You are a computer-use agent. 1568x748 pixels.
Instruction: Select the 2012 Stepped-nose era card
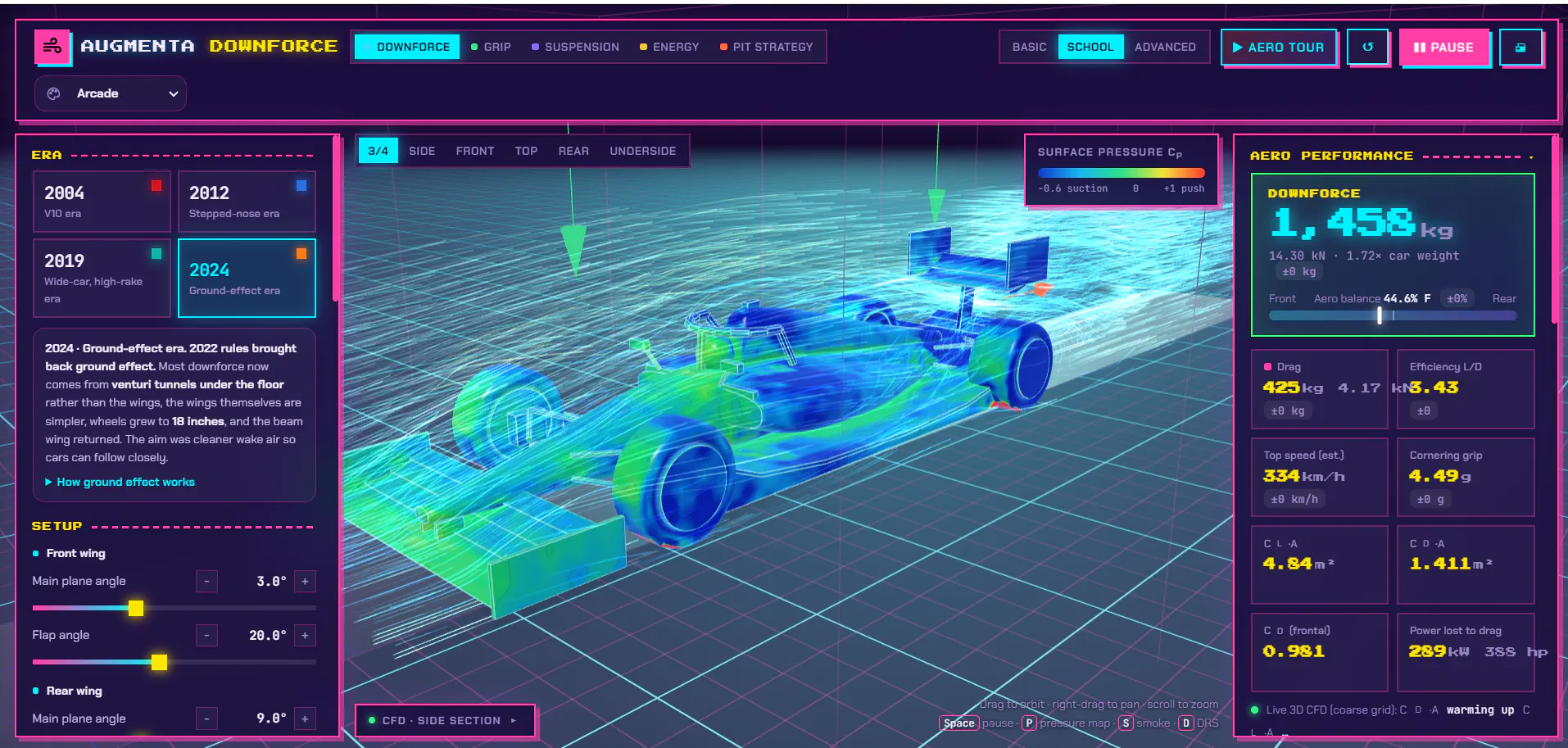[247, 202]
